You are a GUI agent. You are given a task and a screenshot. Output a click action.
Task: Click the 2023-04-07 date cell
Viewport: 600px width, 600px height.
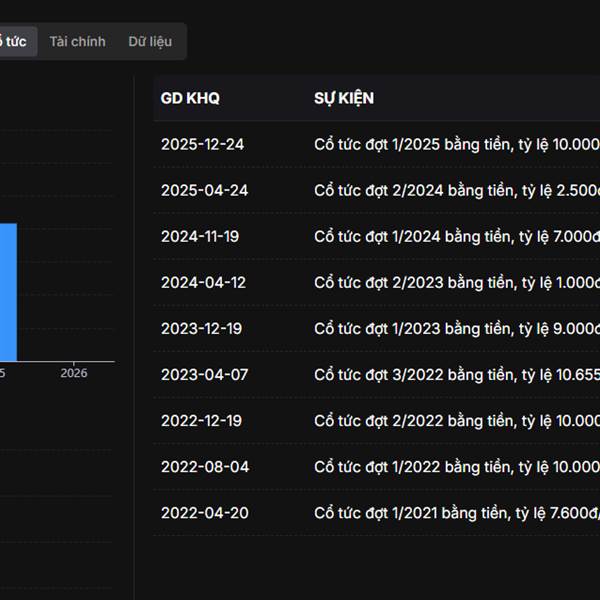pyautogui.click(x=201, y=374)
